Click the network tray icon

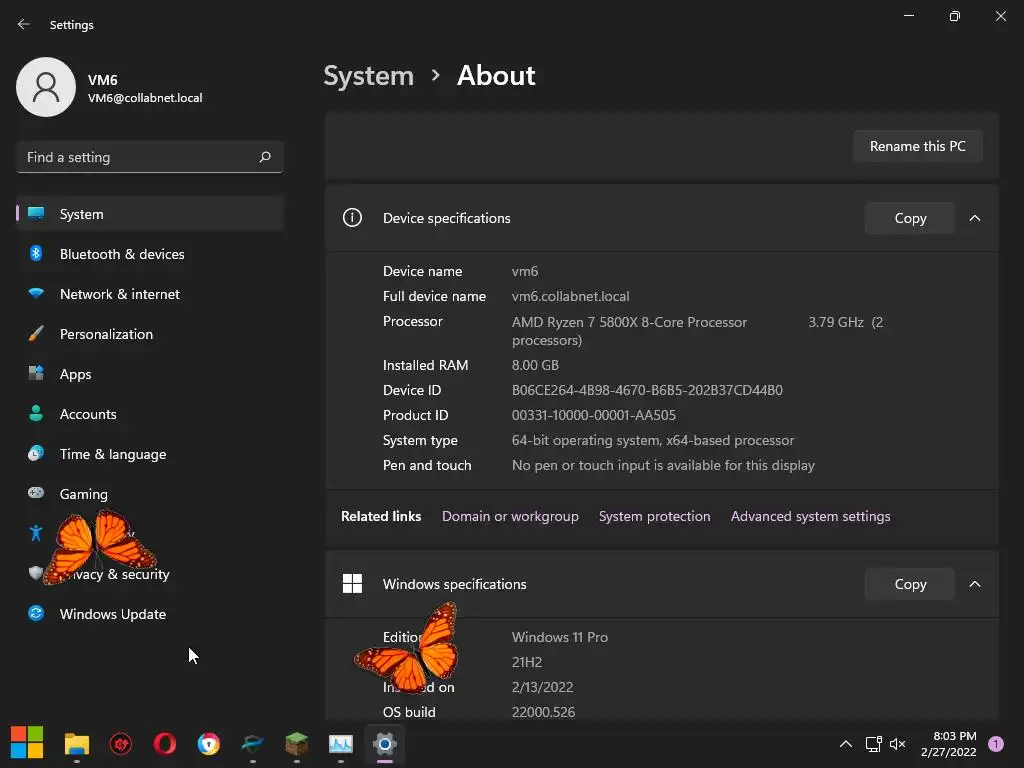point(873,744)
